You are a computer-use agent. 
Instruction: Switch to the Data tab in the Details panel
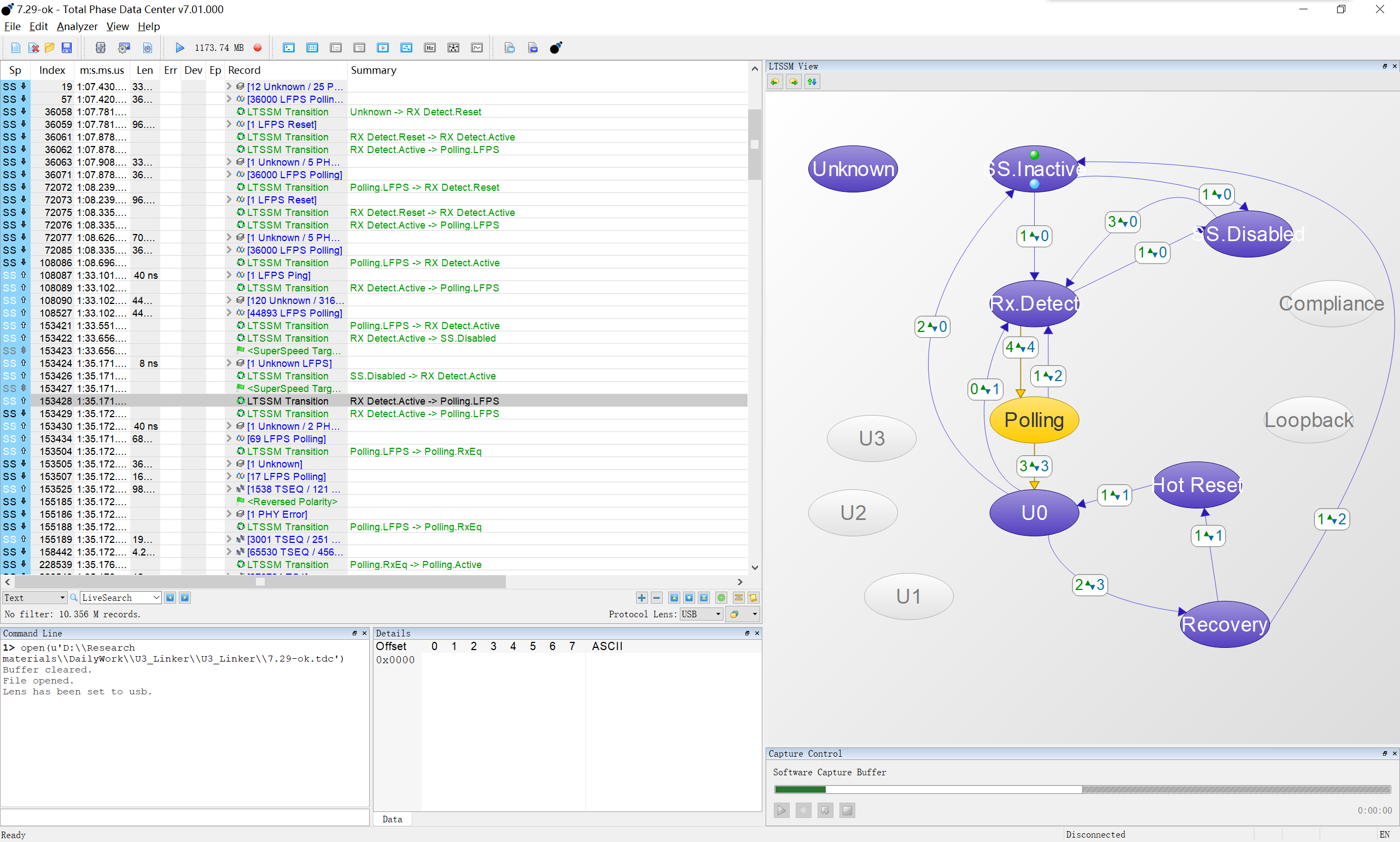pyautogui.click(x=392, y=819)
